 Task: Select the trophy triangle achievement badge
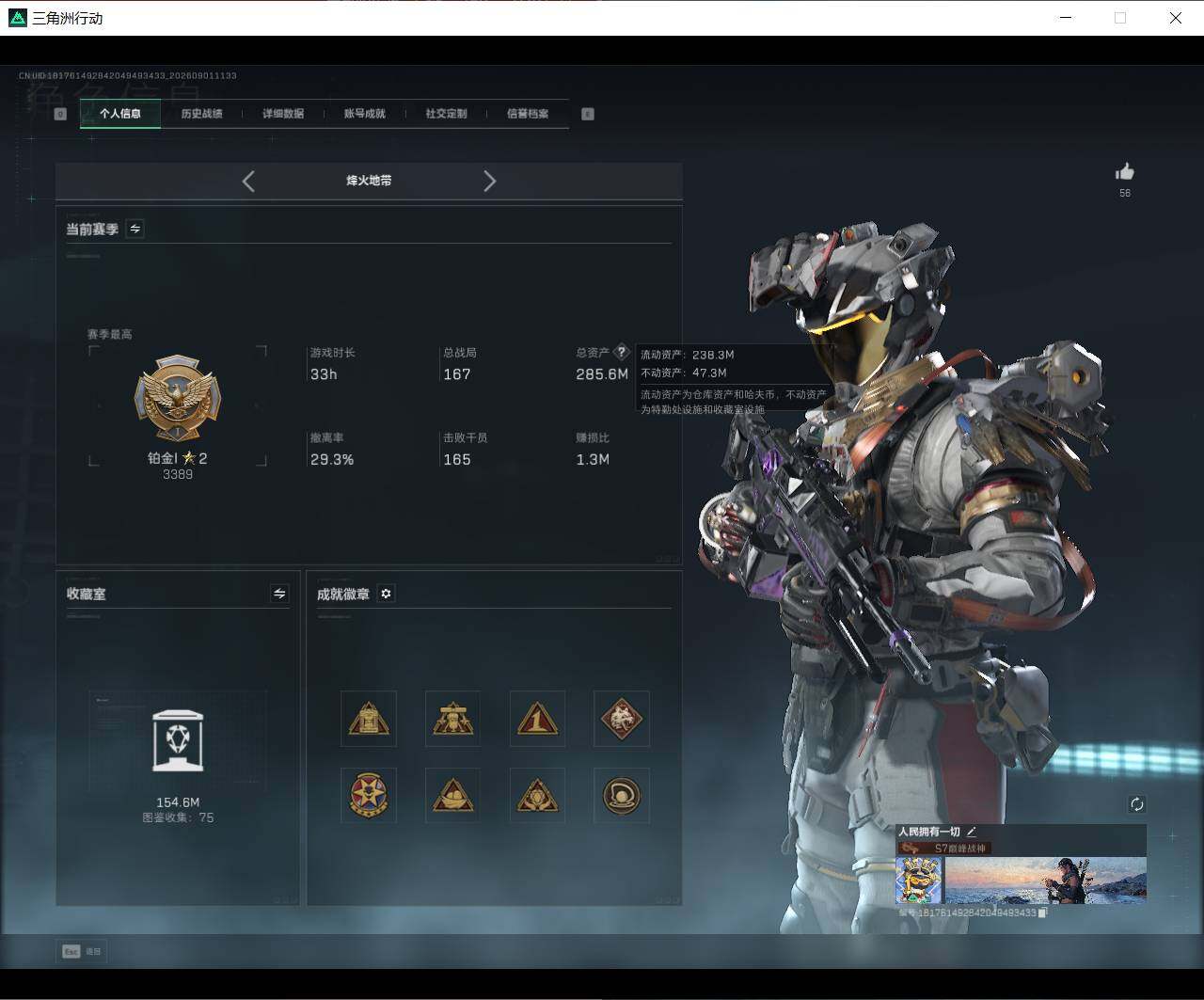pyautogui.click(x=452, y=720)
